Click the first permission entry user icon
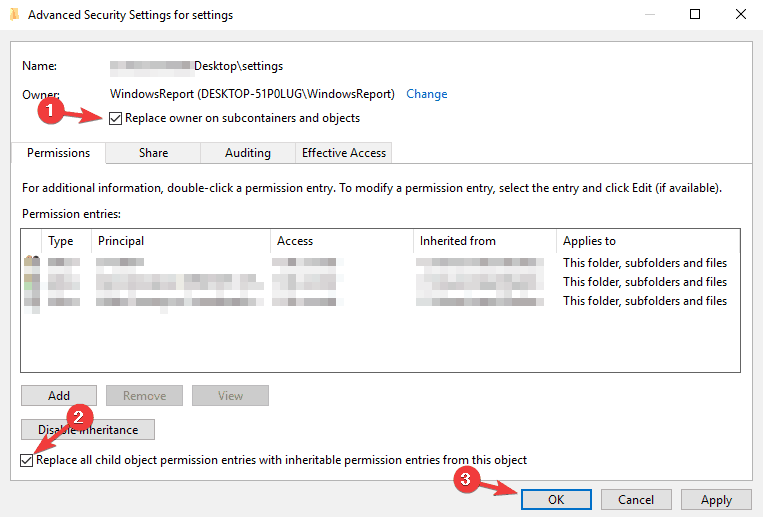This screenshot has height=517, width=763. point(32,261)
